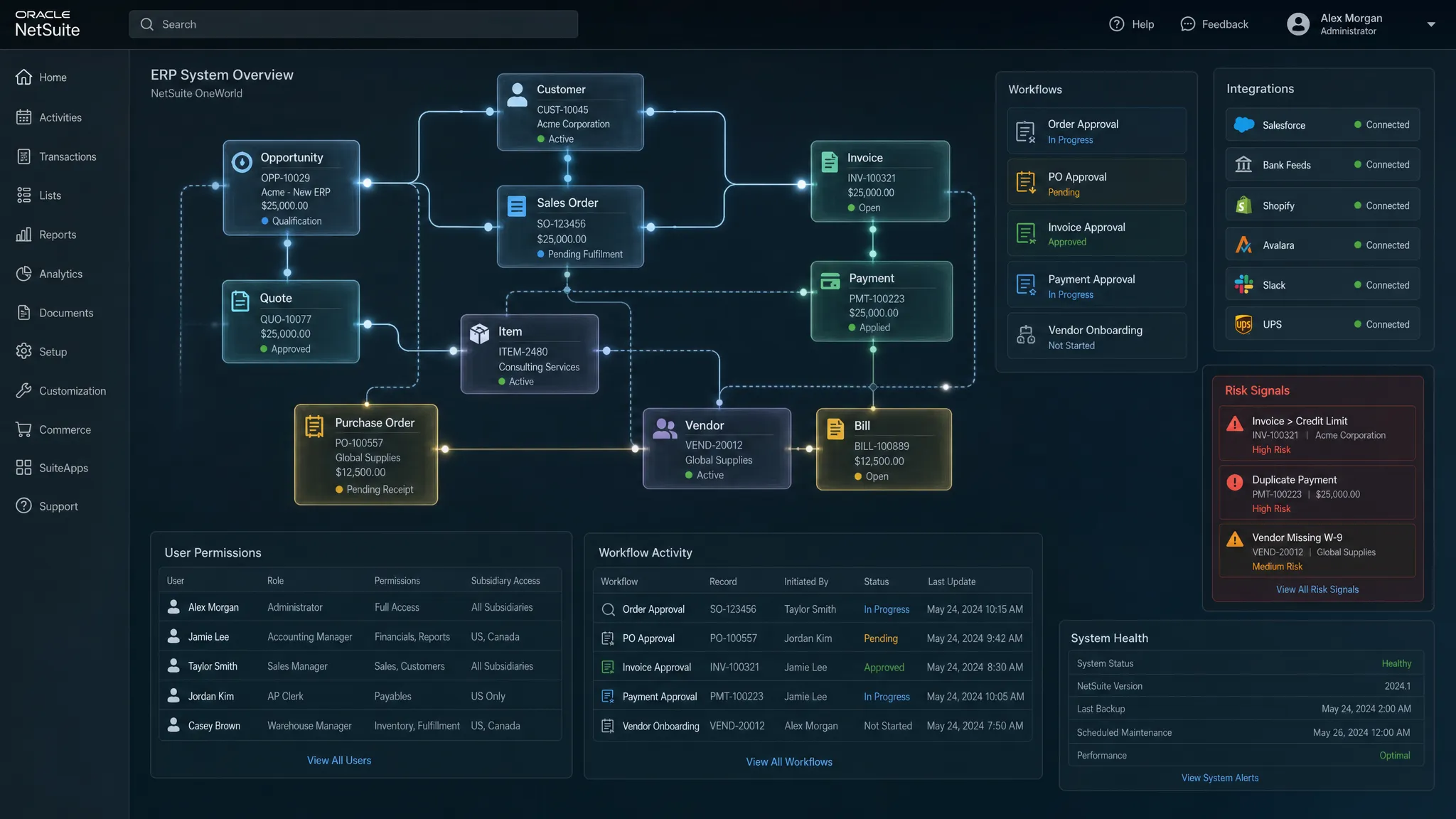1456x819 pixels.
Task: Open the Order Approval workflow card
Action: (1096, 131)
